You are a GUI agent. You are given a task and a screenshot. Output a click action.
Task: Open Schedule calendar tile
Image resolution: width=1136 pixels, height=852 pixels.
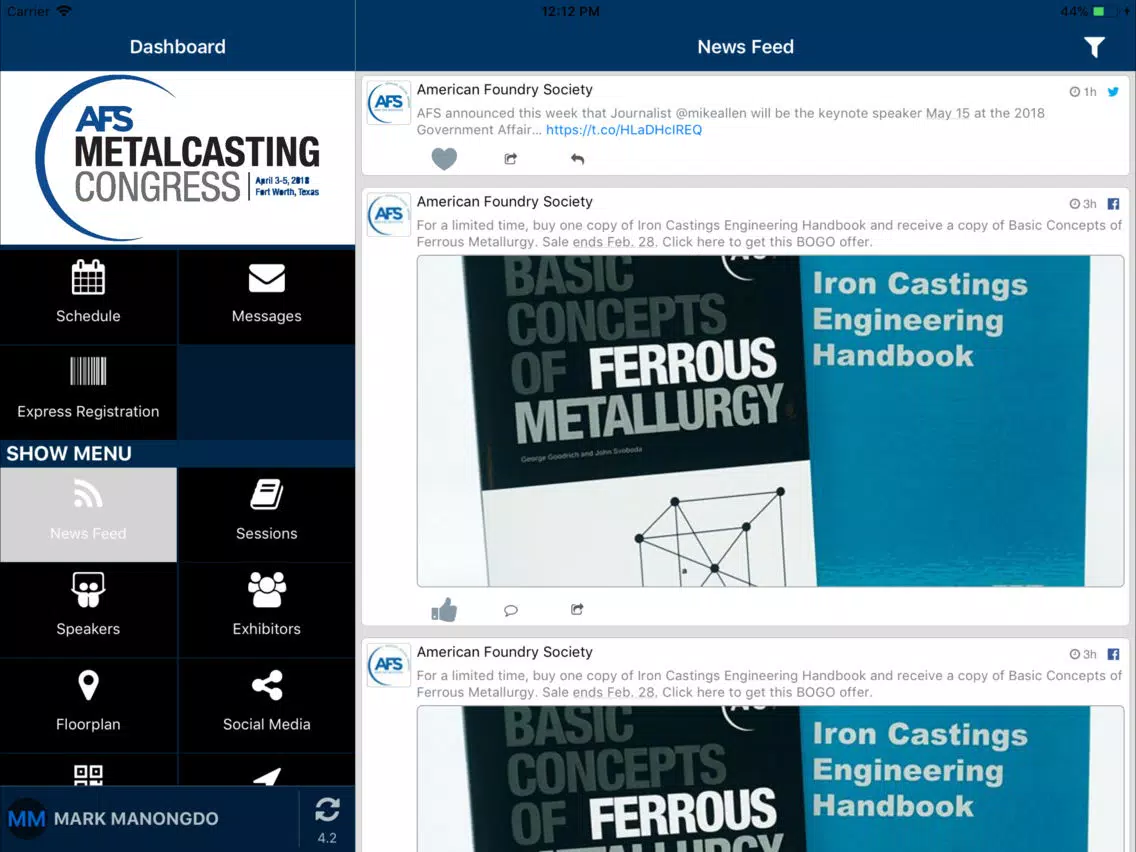[88, 296]
